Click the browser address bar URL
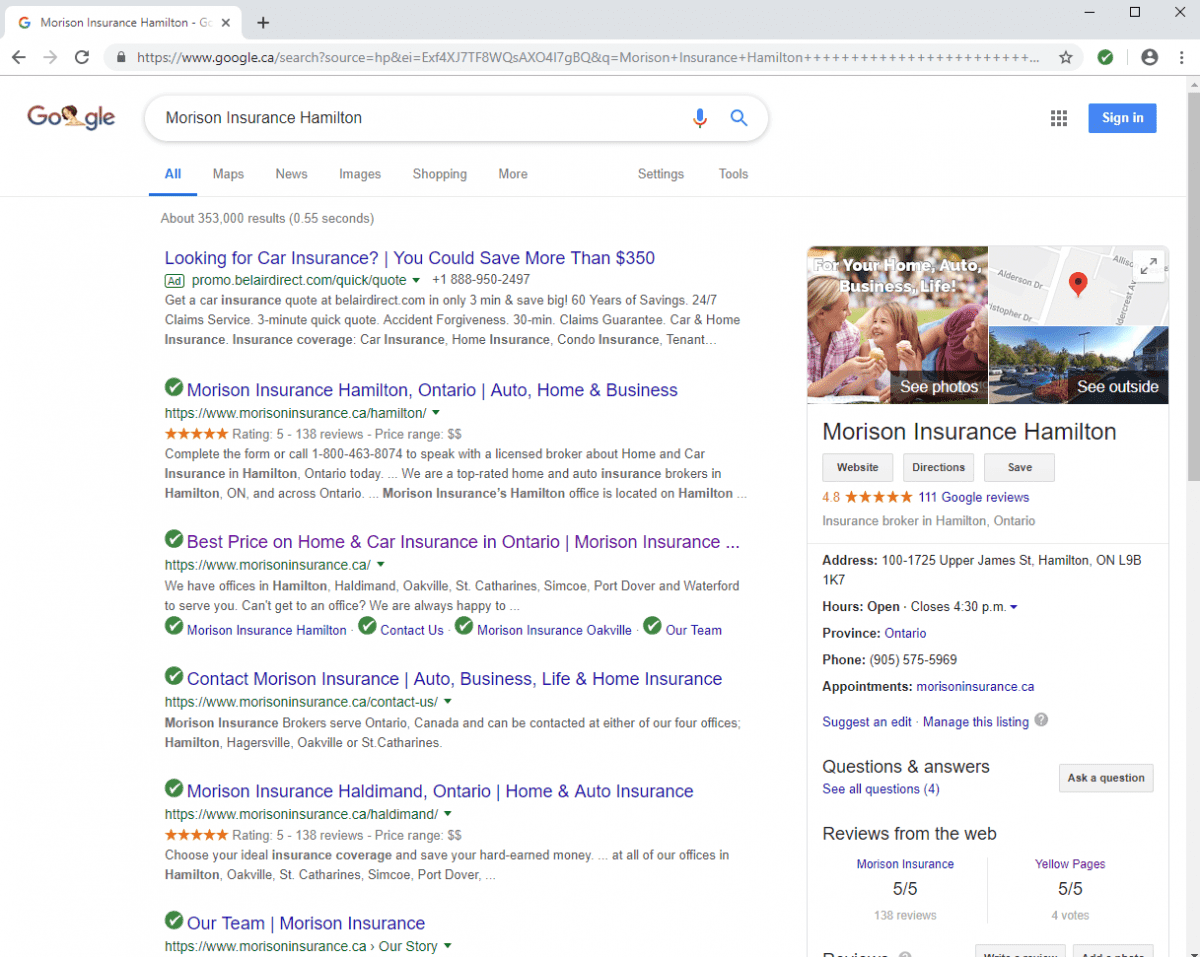Screen dimensions: 1200x957 pyautogui.click(x=588, y=57)
